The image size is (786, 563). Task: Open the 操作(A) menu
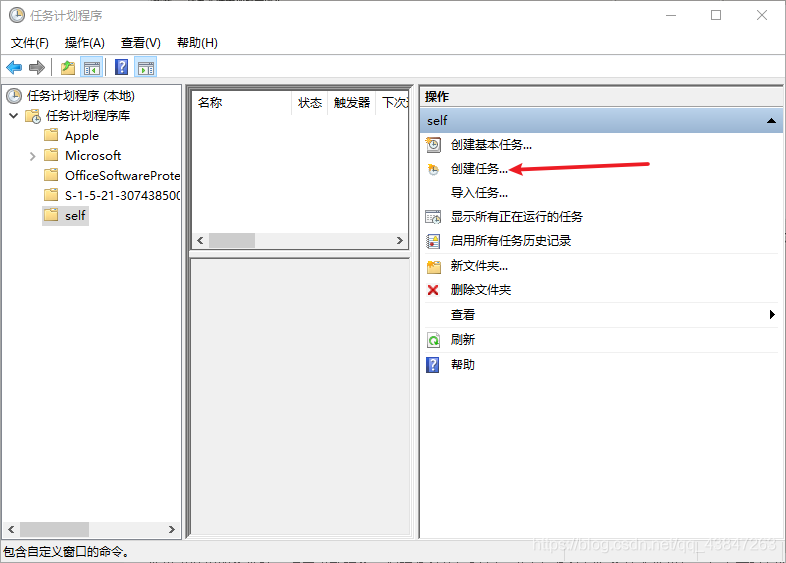(85, 43)
